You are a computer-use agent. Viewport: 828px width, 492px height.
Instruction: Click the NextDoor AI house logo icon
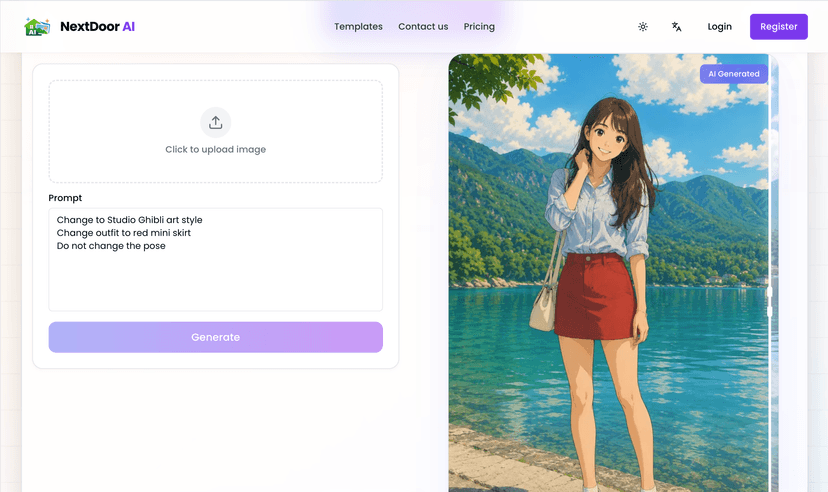(x=37, y=26)
